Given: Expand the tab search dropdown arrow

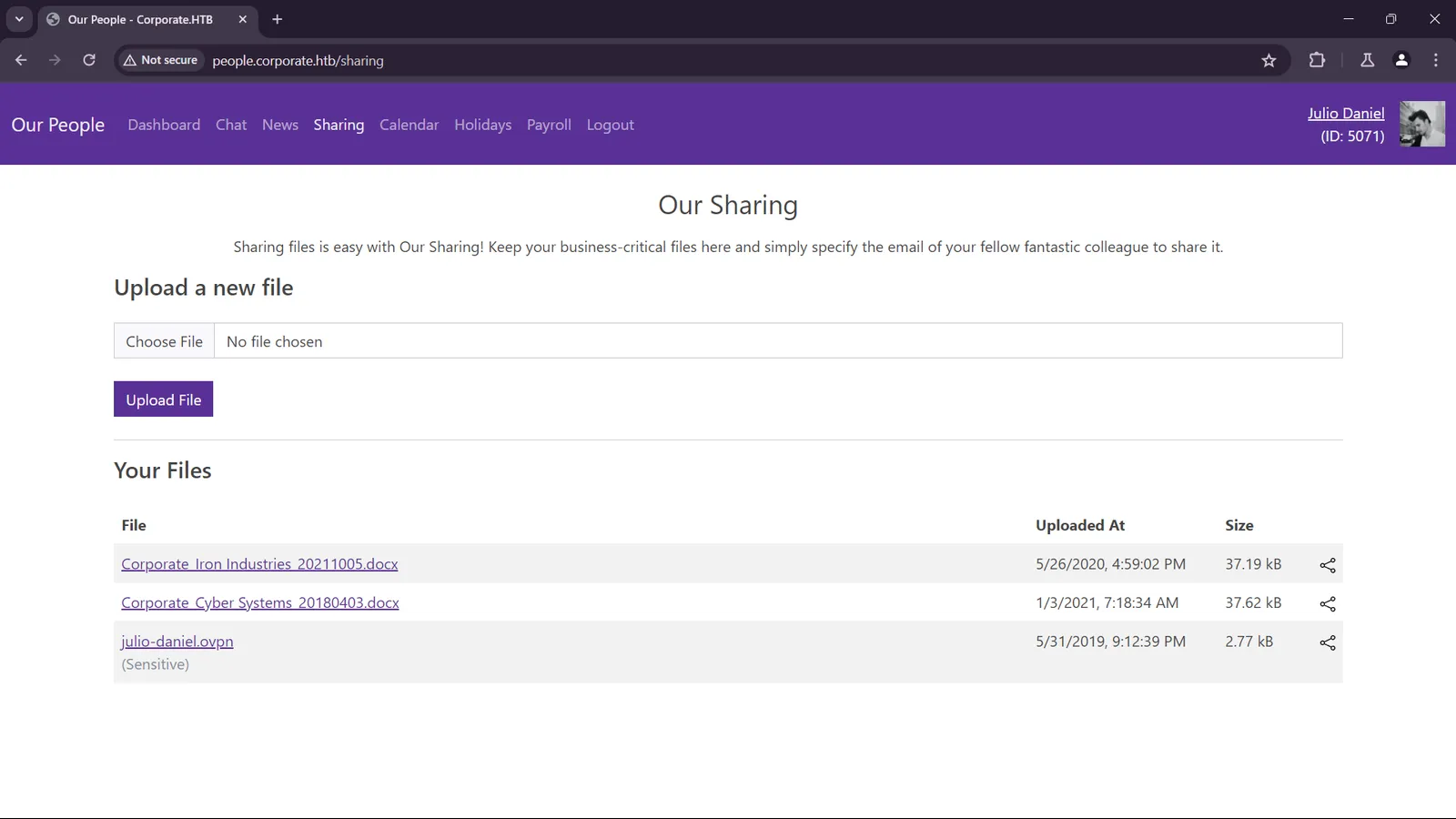Looking at the screenshot, I should pos(19,19).
